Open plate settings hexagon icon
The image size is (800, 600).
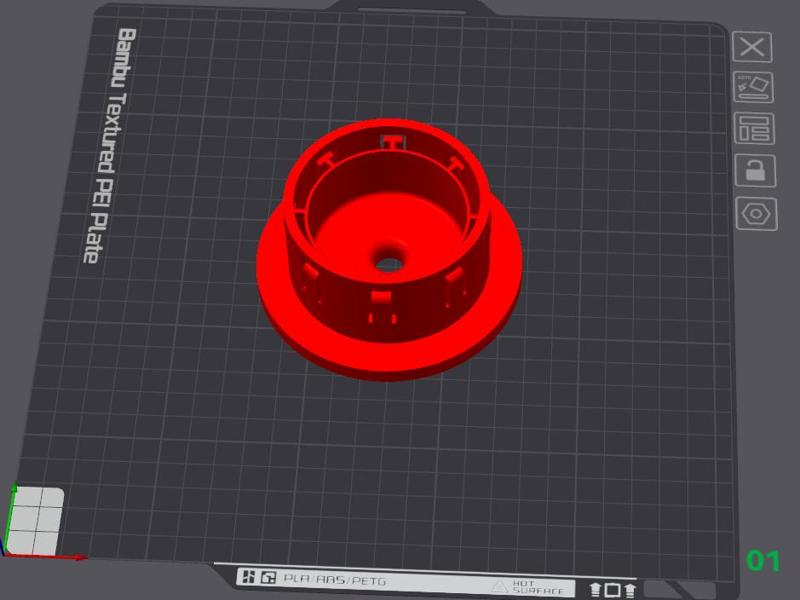[757, 214]
